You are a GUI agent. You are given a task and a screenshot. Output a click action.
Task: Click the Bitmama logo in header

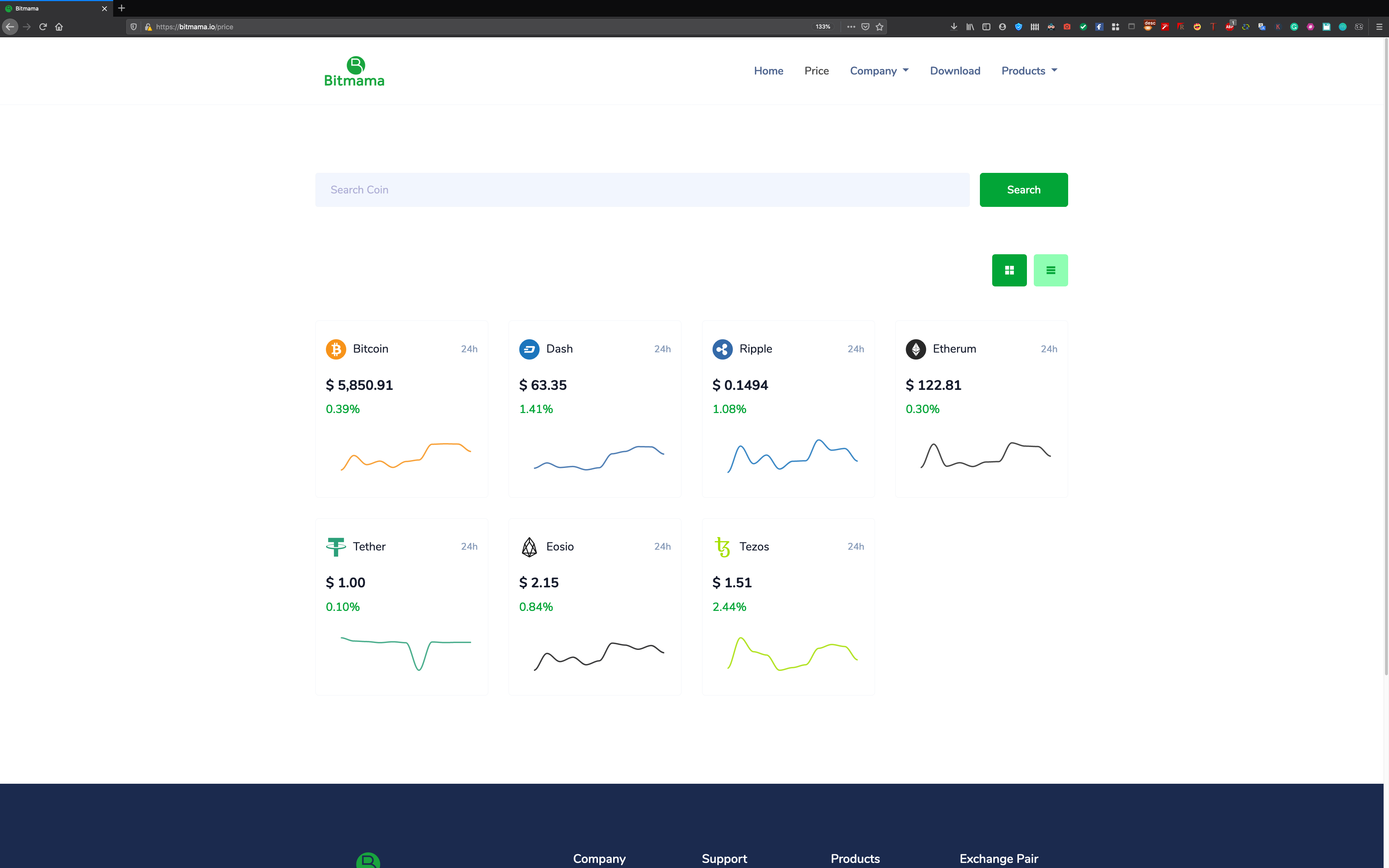[x=354, y=72]
